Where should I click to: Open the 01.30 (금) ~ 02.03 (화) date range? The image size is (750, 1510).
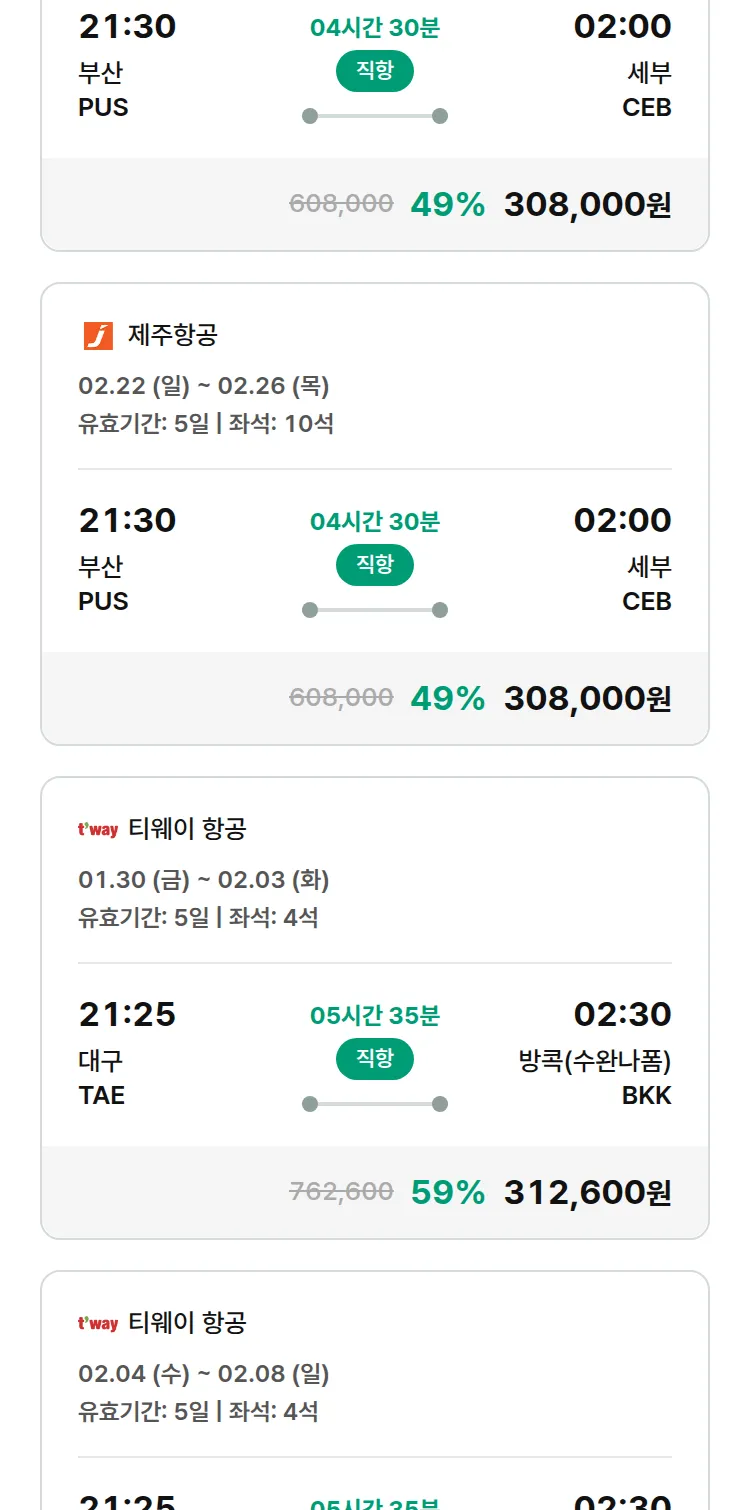[204, 879]
